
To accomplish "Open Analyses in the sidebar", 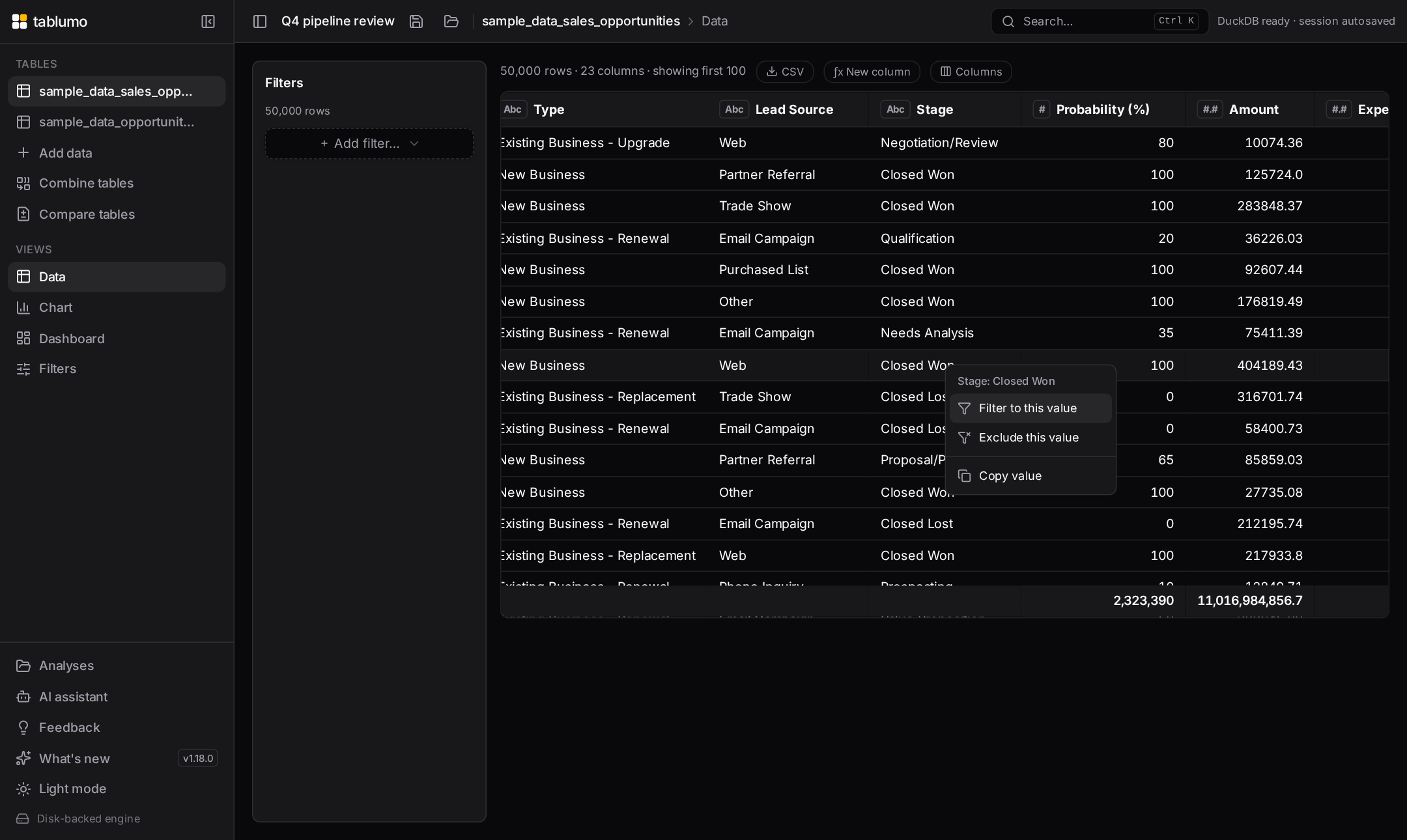I will tap(117, 665).
